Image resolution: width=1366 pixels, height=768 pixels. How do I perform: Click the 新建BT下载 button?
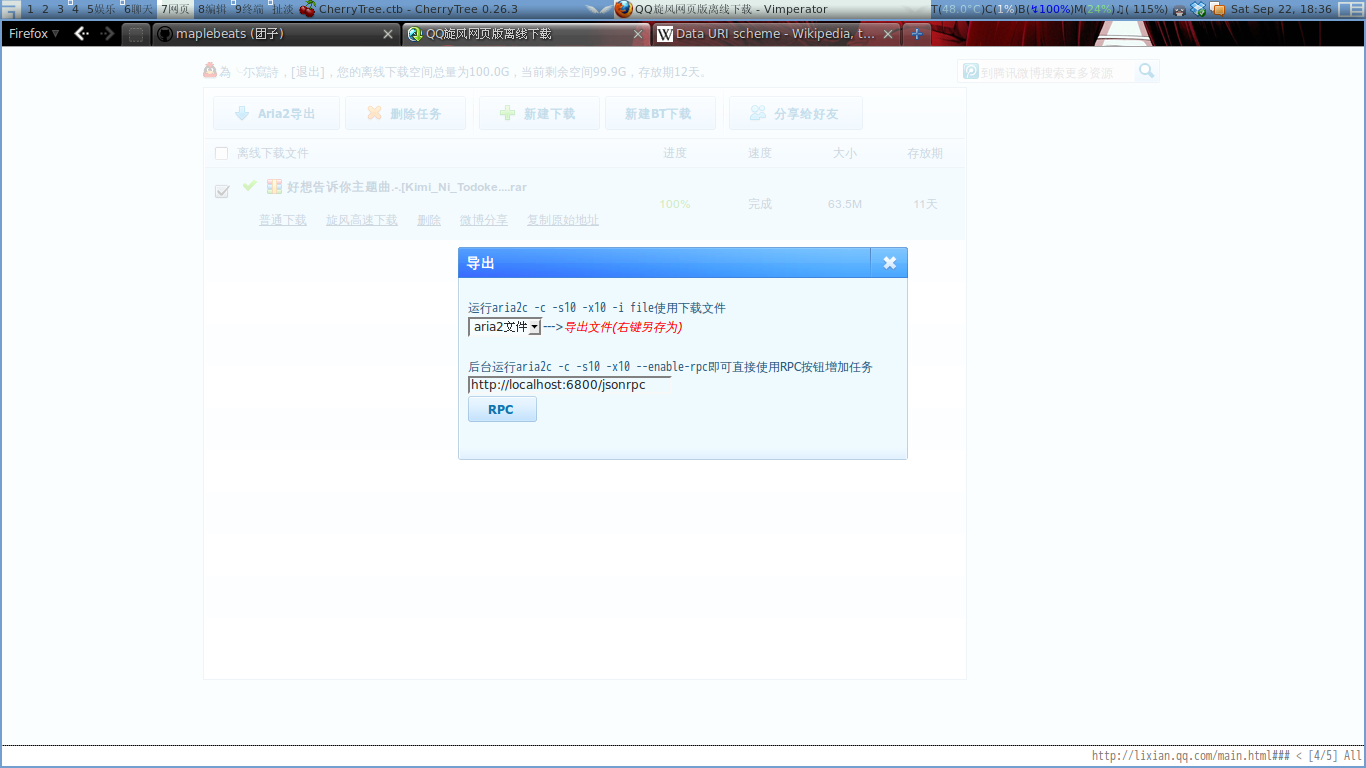click(660, 113)
